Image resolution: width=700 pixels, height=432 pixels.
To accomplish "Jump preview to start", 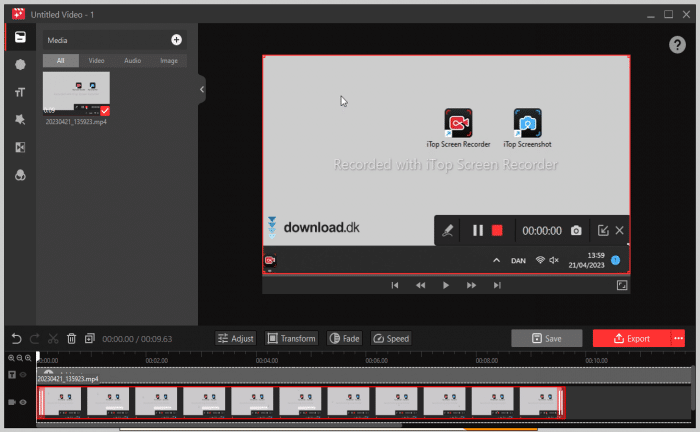I will (395, 285).
